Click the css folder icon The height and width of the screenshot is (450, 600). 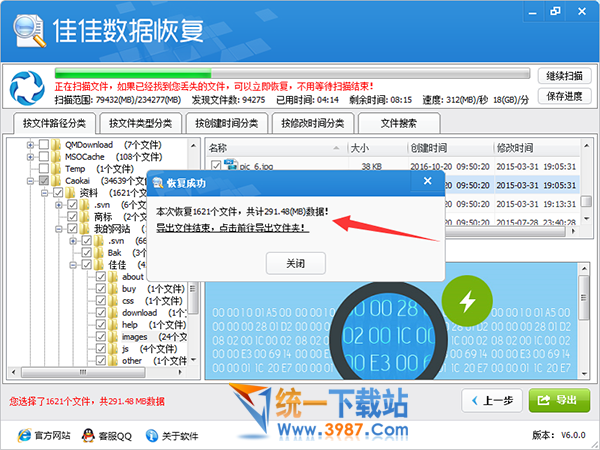click(113, 301)
